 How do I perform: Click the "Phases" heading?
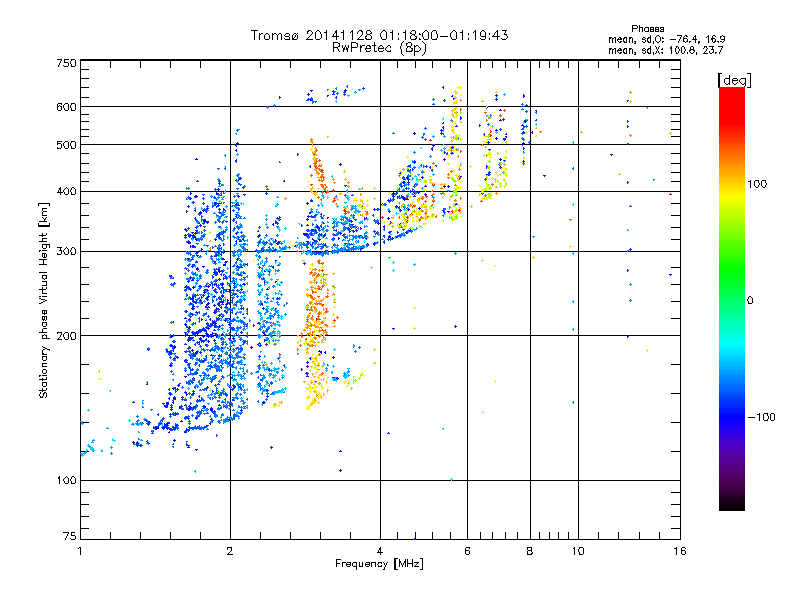[x=647, y=29]
